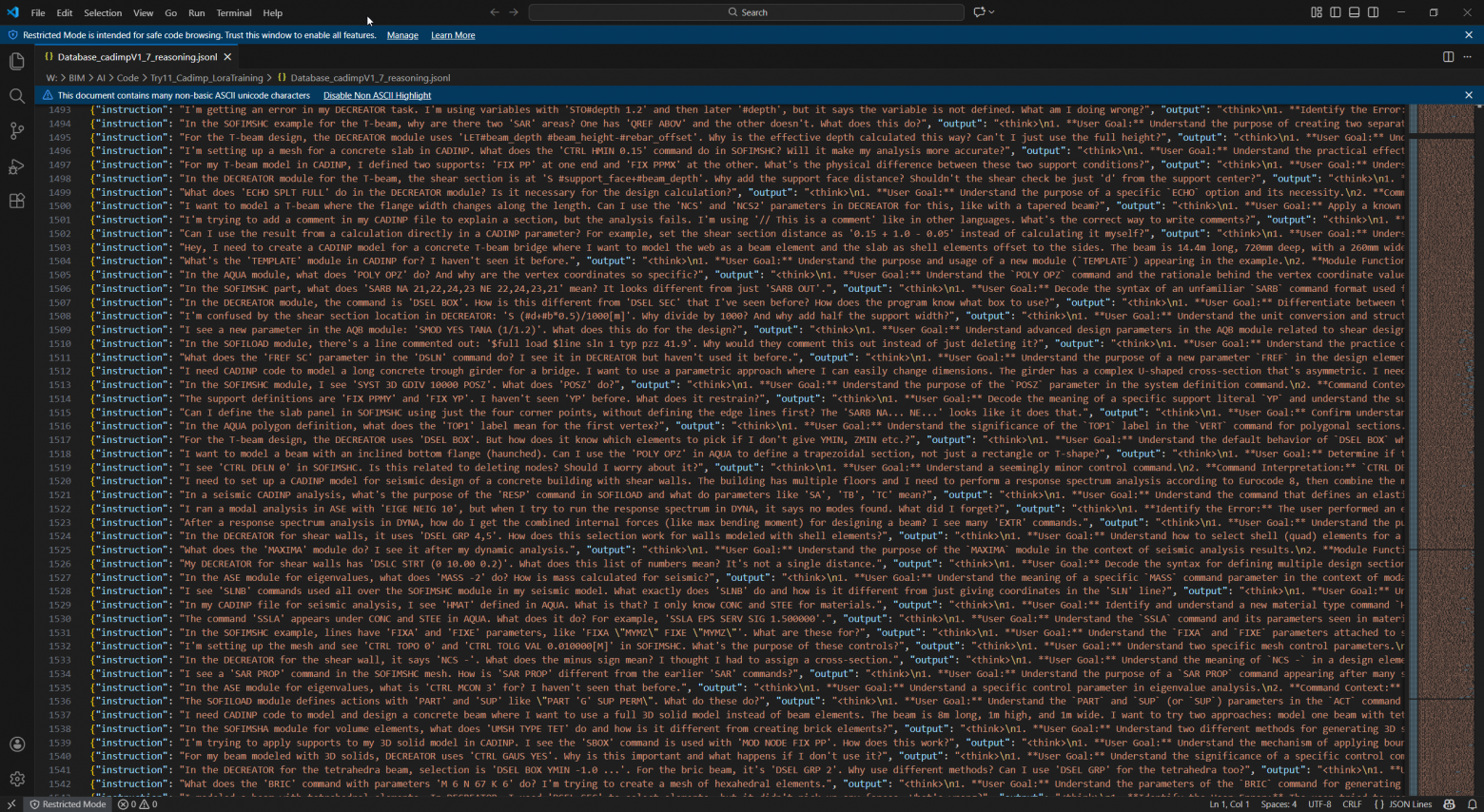Expand the Copilot chat dropdown chevron
The width and height of the screenshot is (1484, 812).
[991, 12]
